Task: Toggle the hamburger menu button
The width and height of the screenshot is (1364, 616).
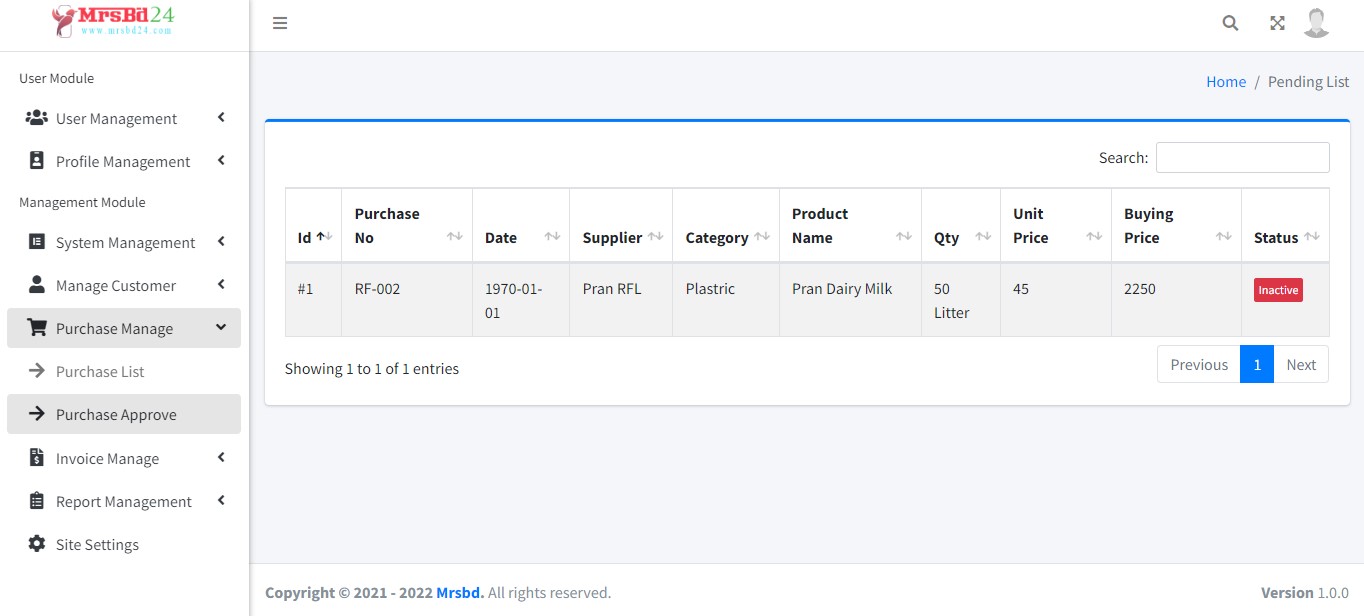Action: point(280,22)
